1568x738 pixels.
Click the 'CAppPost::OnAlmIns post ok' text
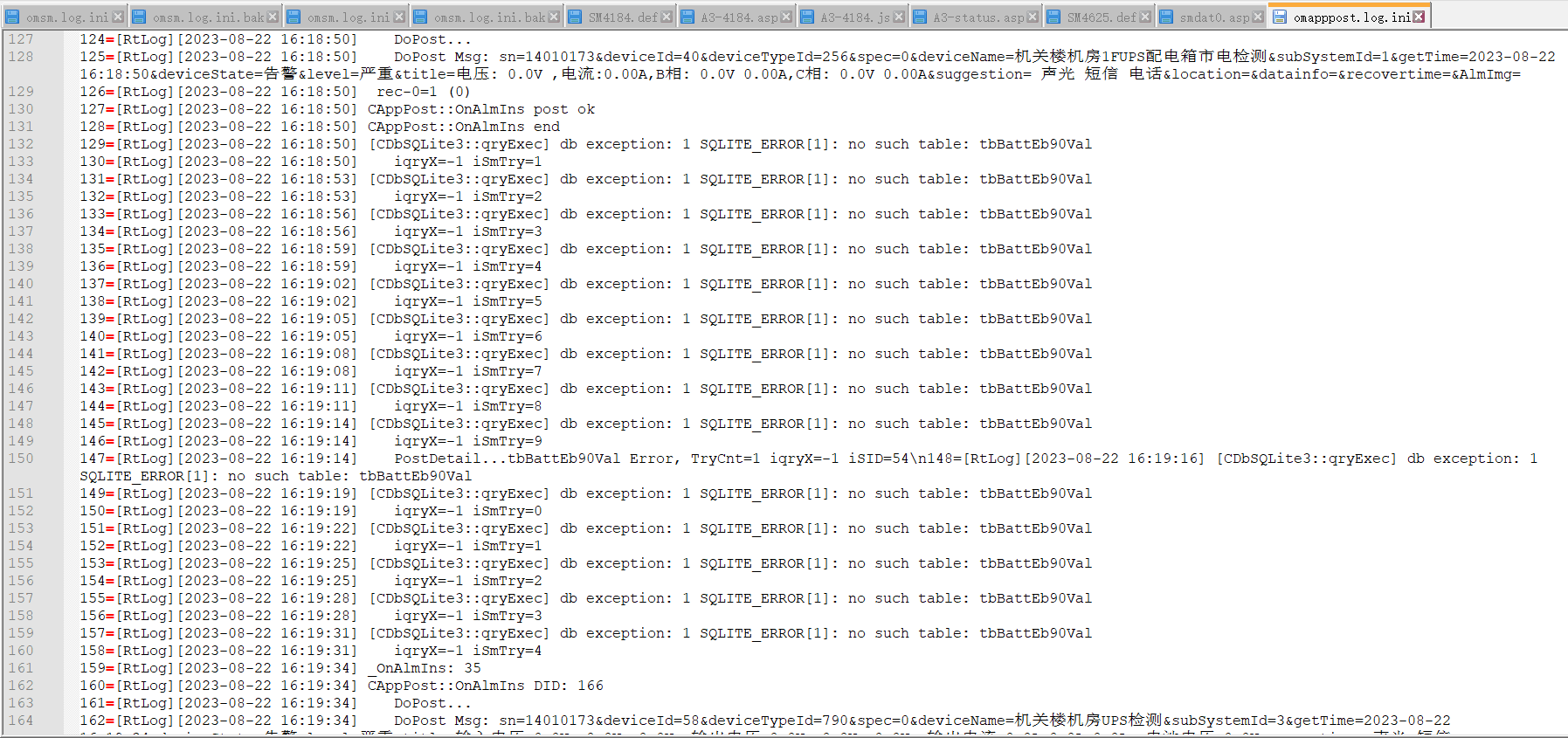(481, 109)
